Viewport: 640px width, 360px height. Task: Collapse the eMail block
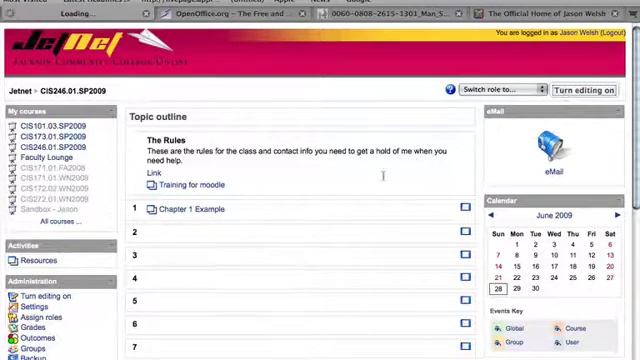[618, 111]
